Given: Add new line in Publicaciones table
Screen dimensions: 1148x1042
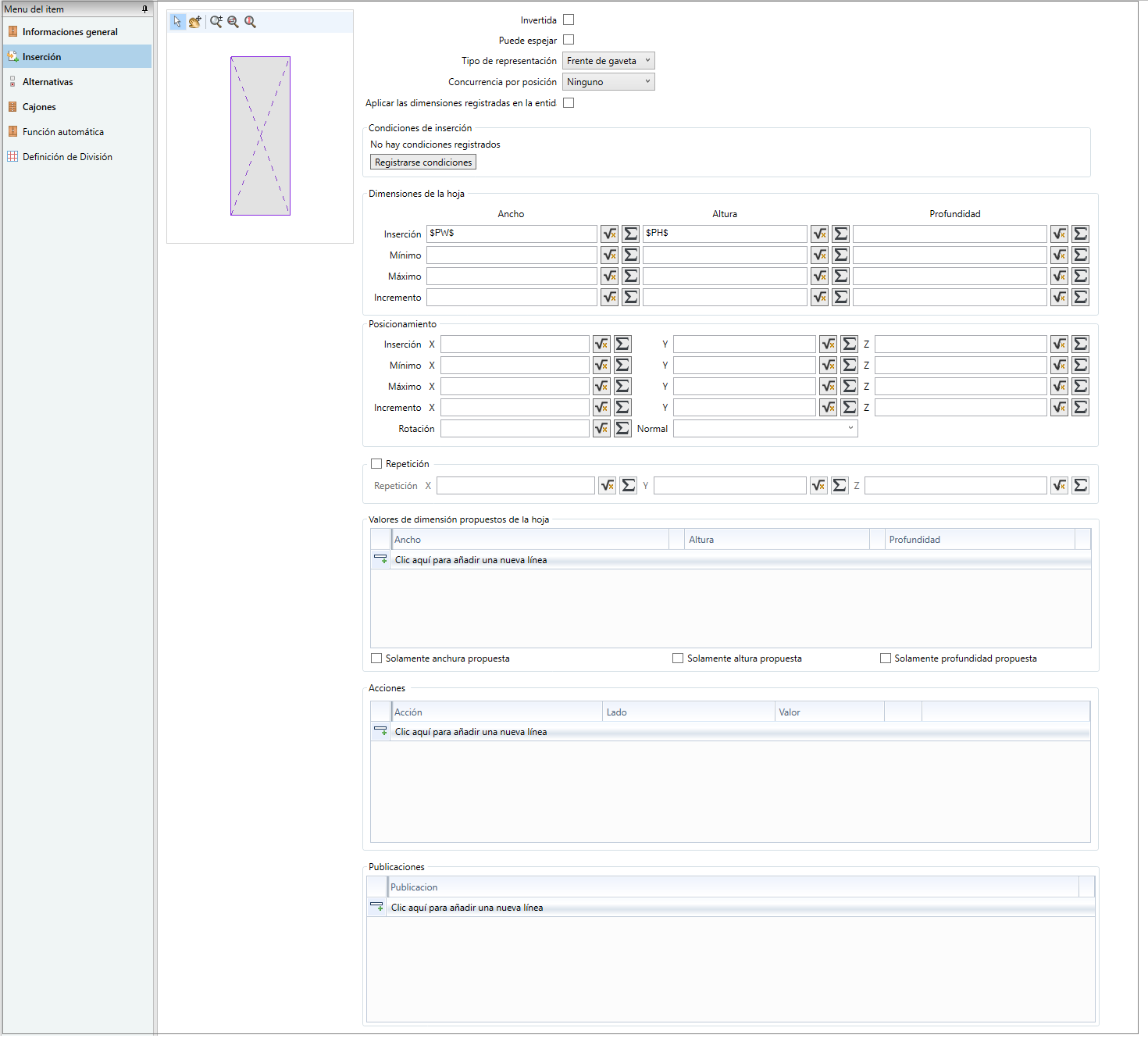Looking at the screenshot, I should point(730,908).
